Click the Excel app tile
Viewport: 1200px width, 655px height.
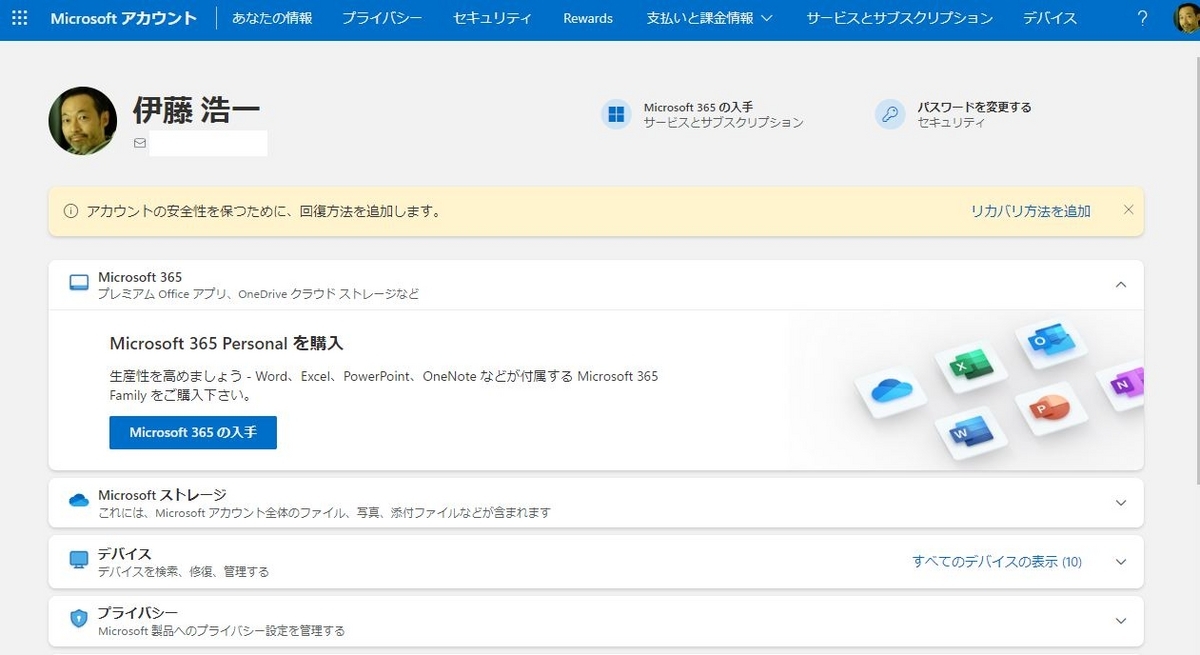(969, 366)
